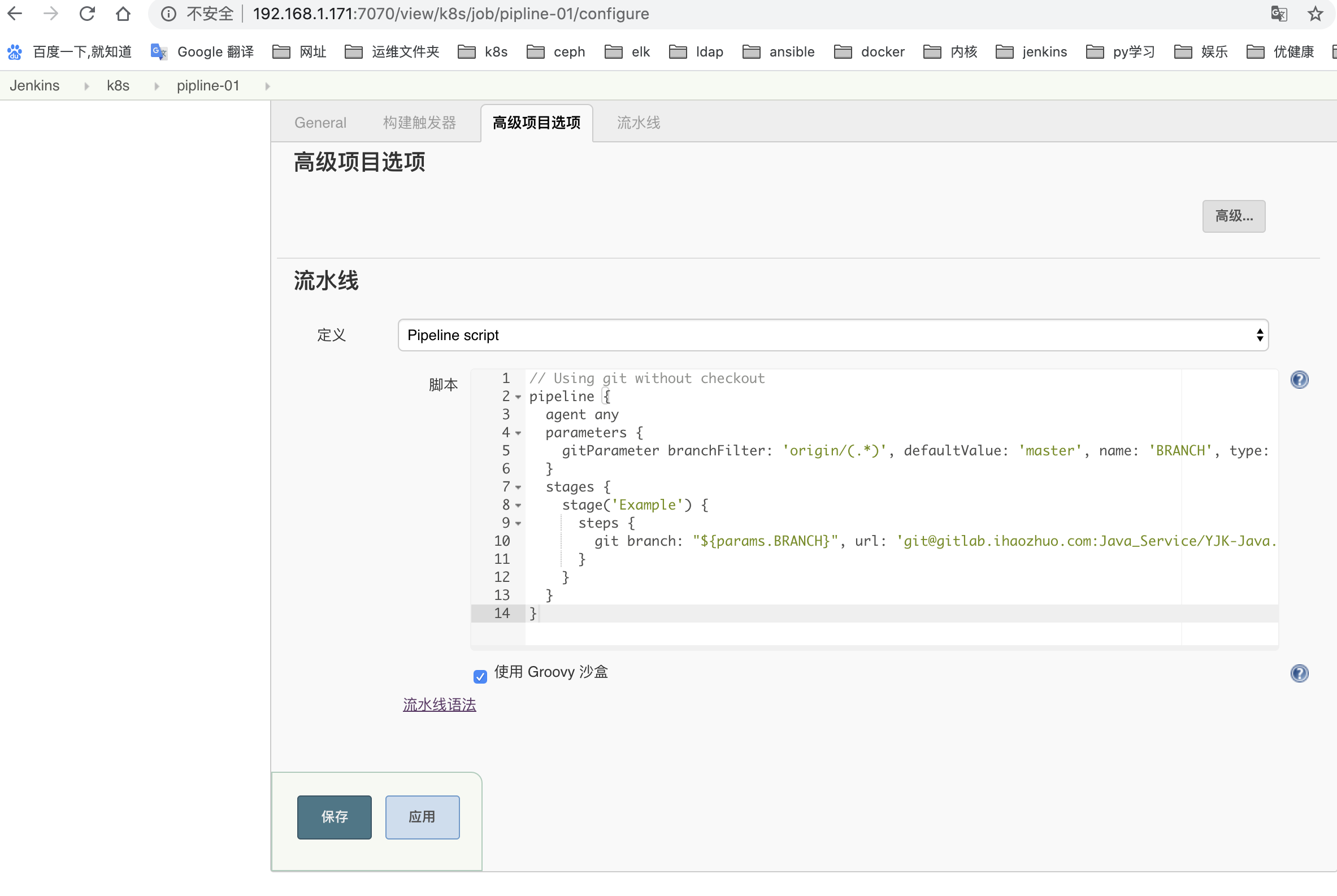Switch to the 构建触发器 tab
Viewport: 1337px width, 896px height.
click(x=419, y=123)
